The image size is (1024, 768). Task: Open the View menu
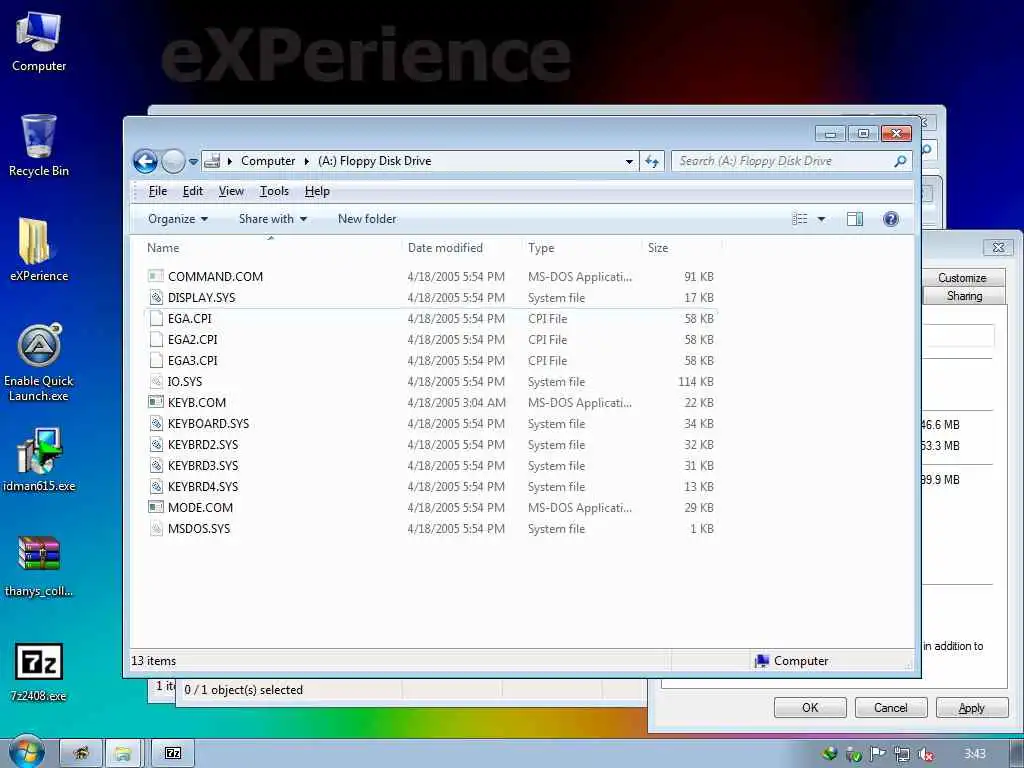point(231,191)
